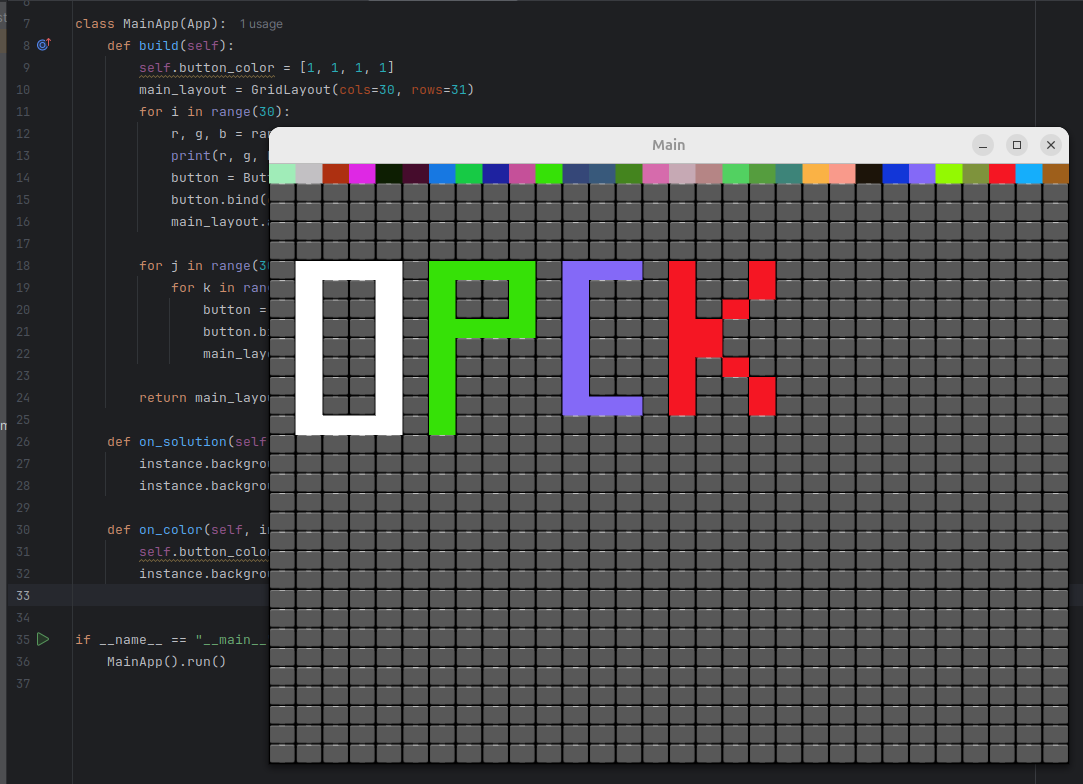This screenshot has width=1083, height=784.
Task: Pick the lime yellow-green swatch
Action: [949, 173]
